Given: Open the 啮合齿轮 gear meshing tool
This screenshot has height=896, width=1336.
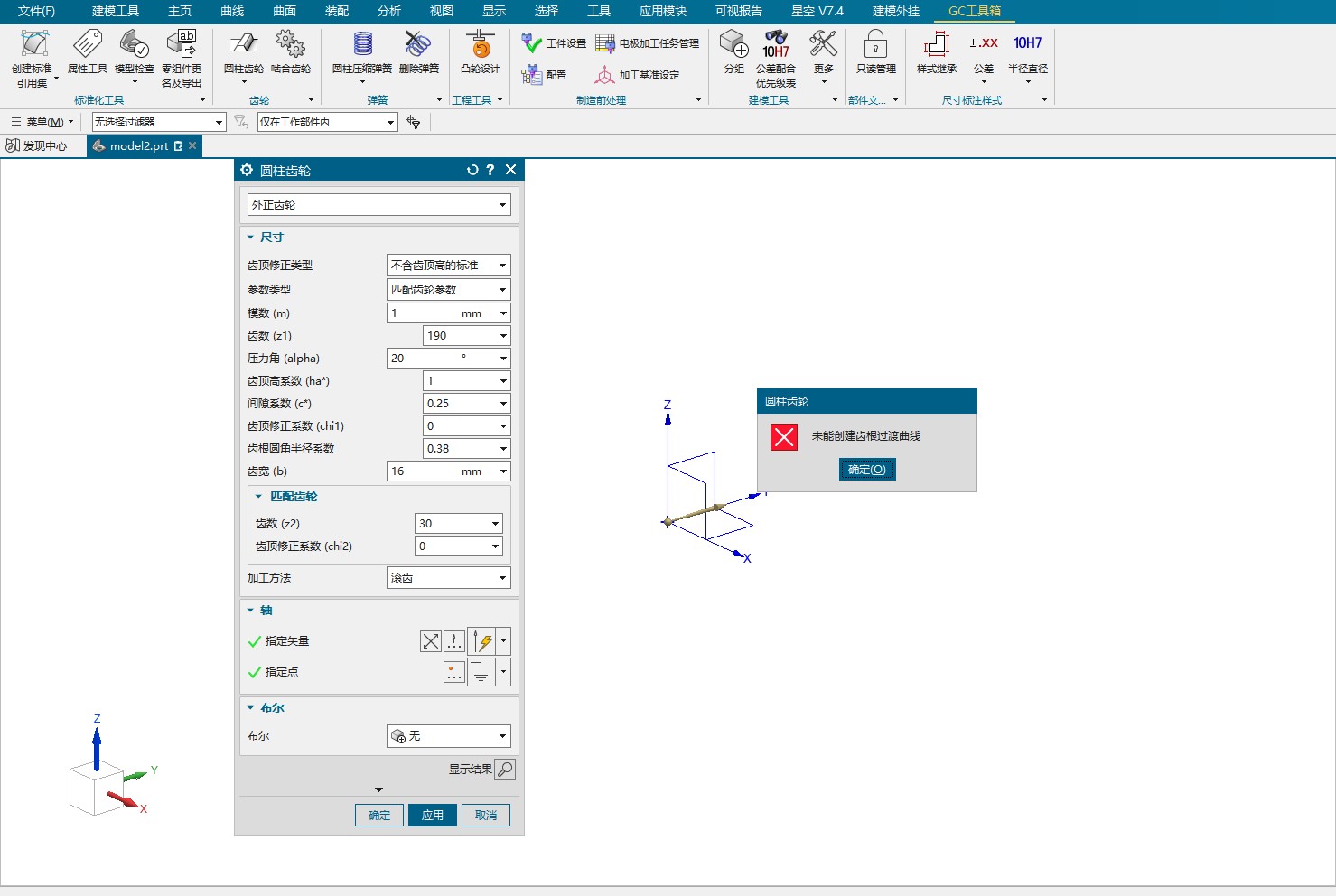Looking at the screenshot, I should (290, 45).
